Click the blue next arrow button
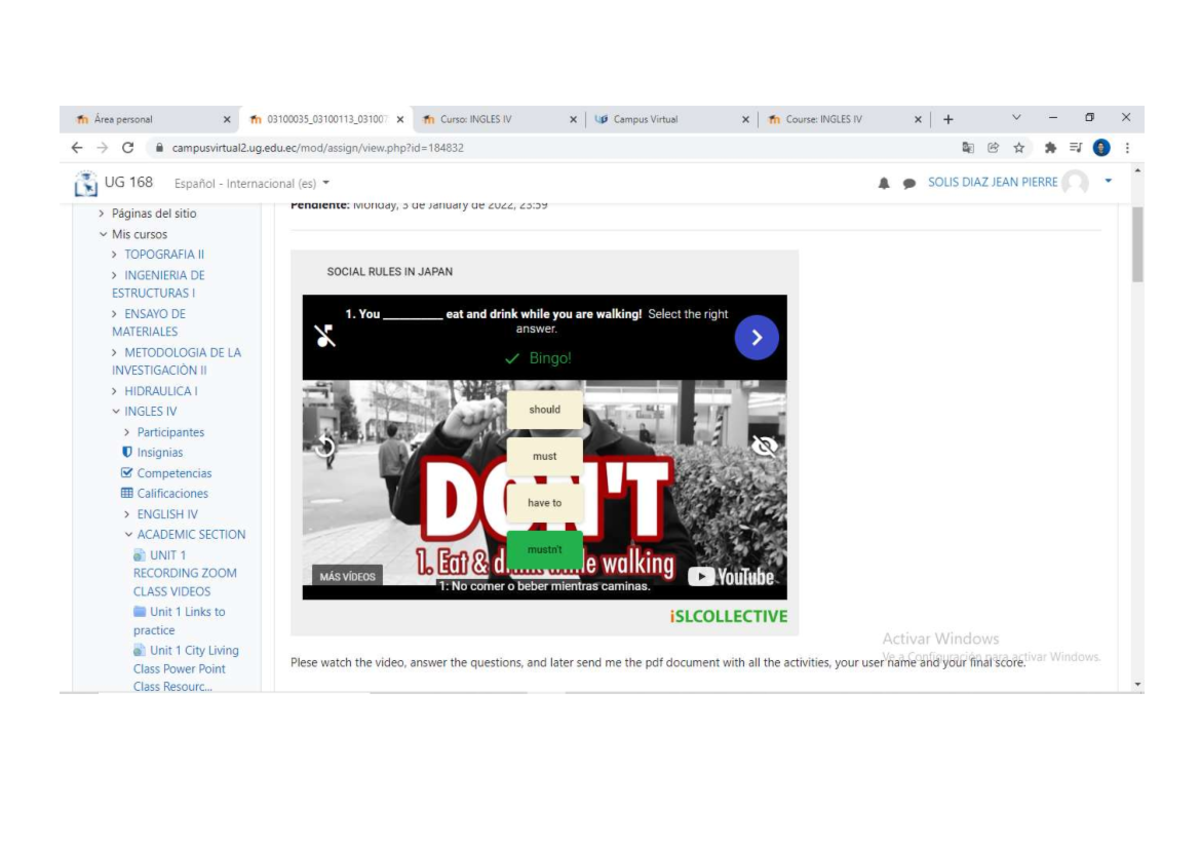The width and height of the screenshot is (1200, 849). (x=757, y=338)
